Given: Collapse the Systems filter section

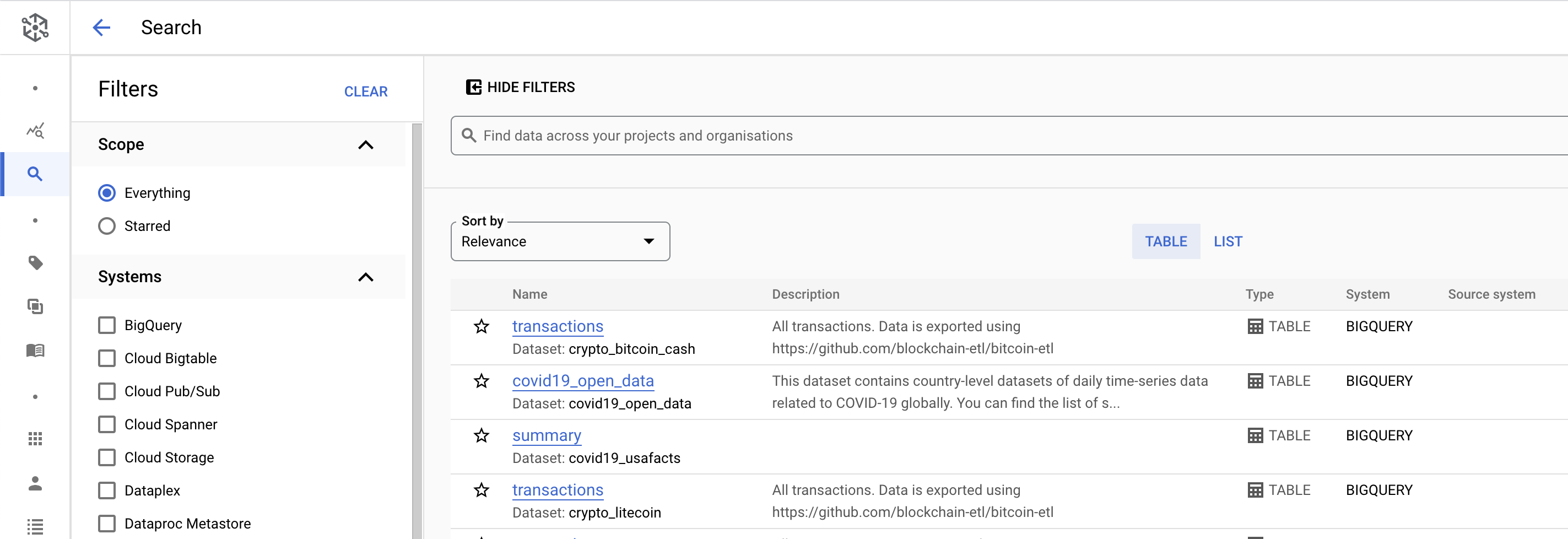Looking at the screenshot, I should [365, 277].
